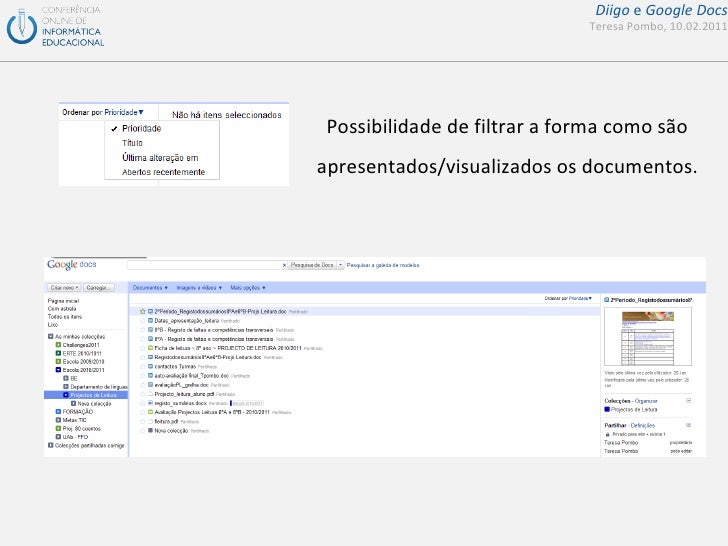Toggle the star on auto-avaliação final_Tpombo.doc
The height and width of the screenshot is (546, 728).
[x=143, y=376]
